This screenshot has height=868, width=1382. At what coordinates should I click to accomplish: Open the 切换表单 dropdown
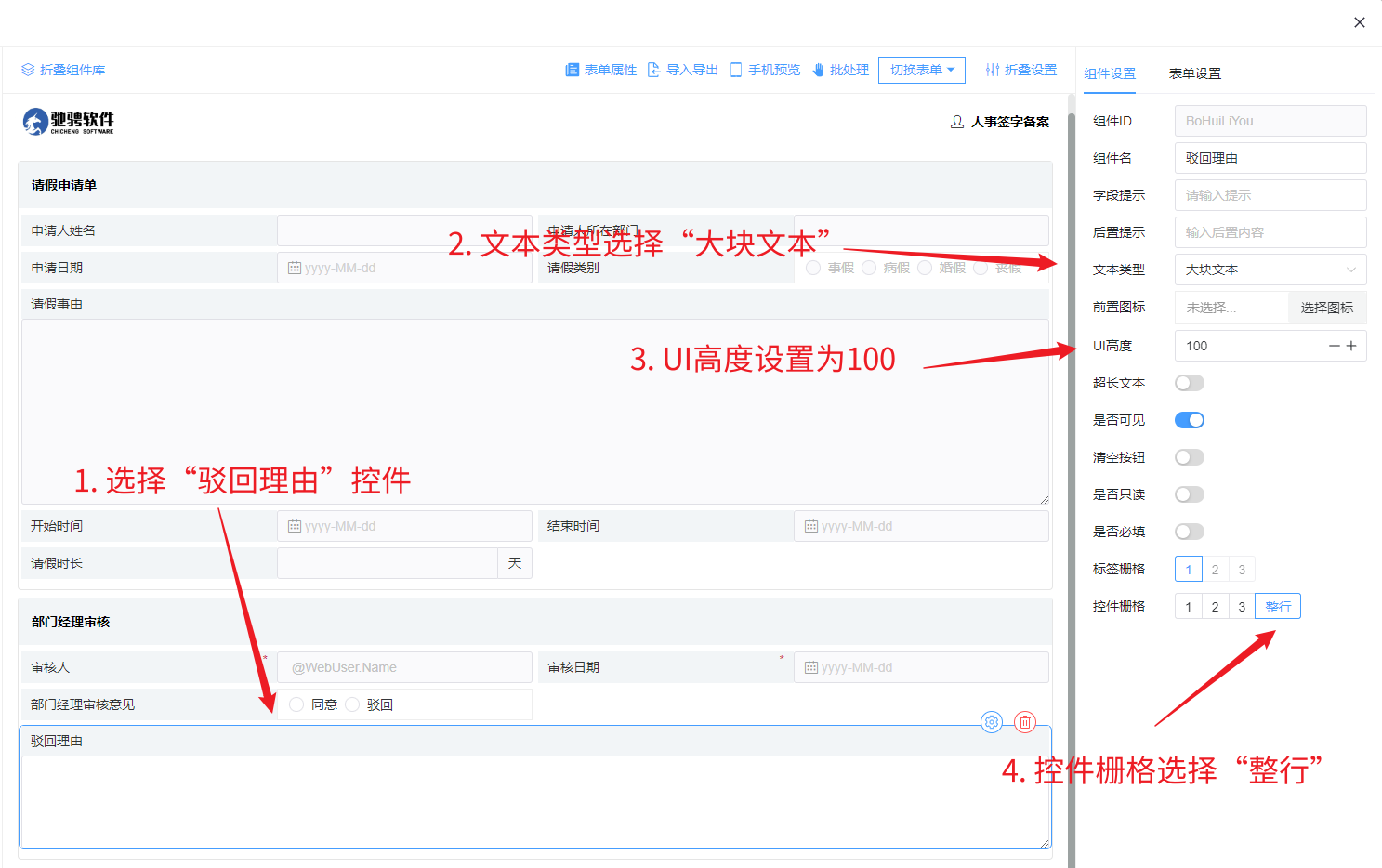click(921, 70)
